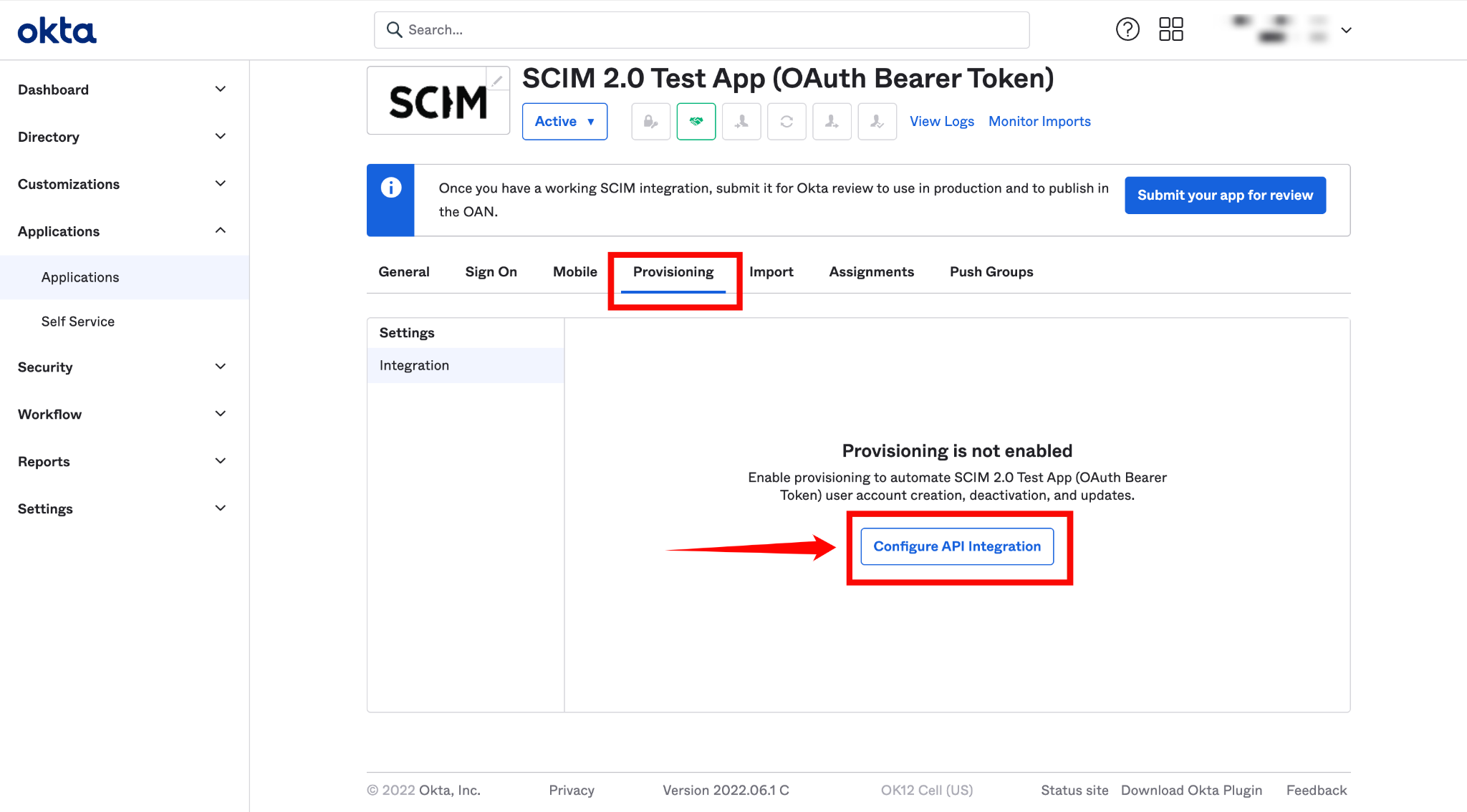Switch to the General tab
Screen dimensions: 1467x812
[x=404, y=272]
